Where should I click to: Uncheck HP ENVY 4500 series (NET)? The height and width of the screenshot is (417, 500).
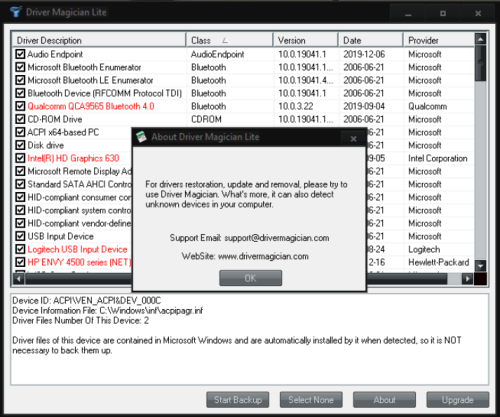coord(20,262)
